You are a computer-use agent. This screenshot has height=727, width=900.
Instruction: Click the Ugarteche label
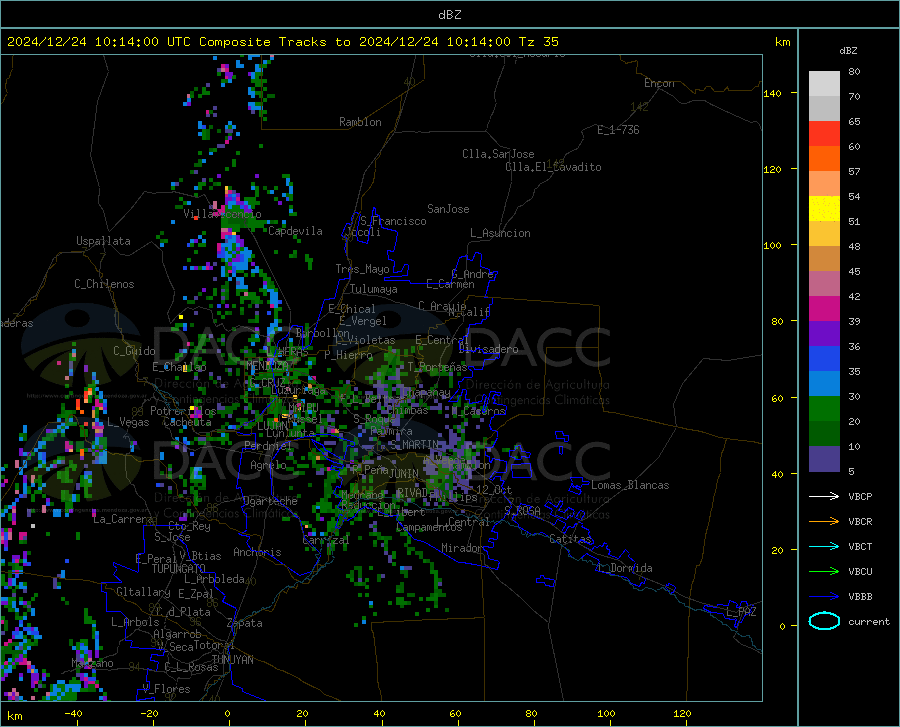click(270, 501)
